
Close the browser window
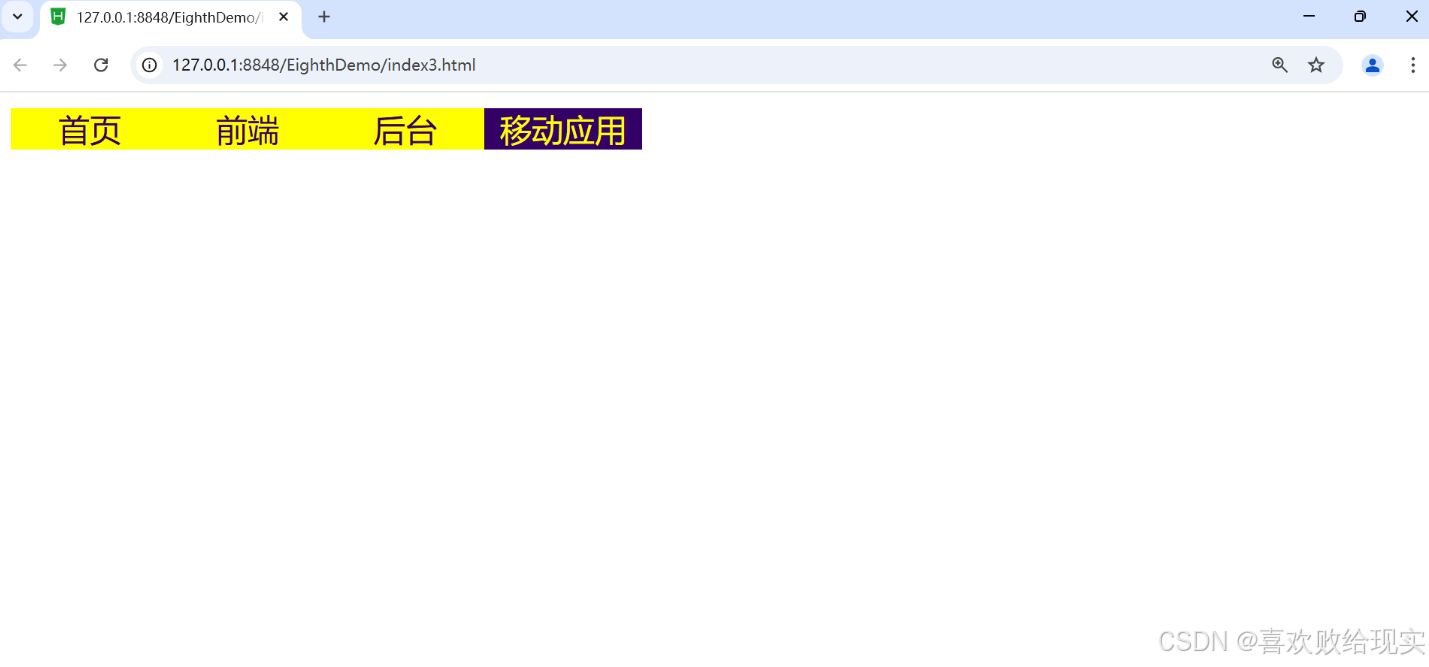point(1412,16)
